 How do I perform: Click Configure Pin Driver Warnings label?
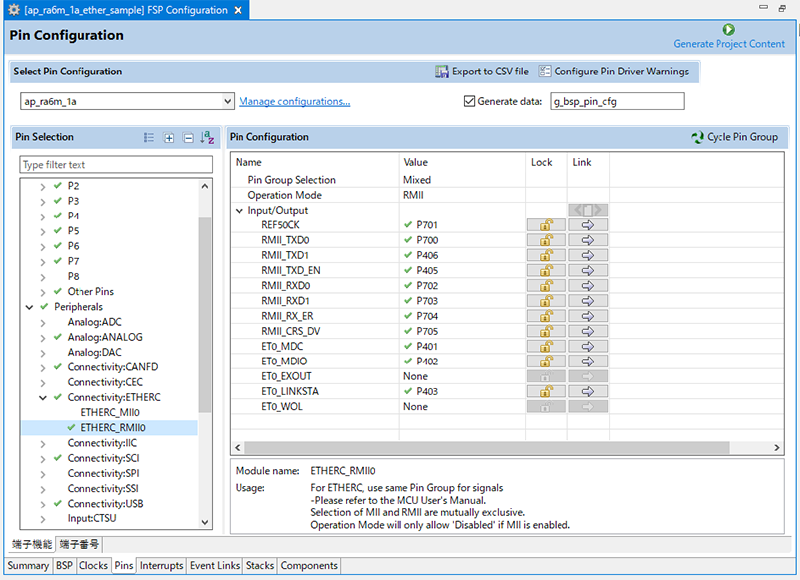coord(621,71)
